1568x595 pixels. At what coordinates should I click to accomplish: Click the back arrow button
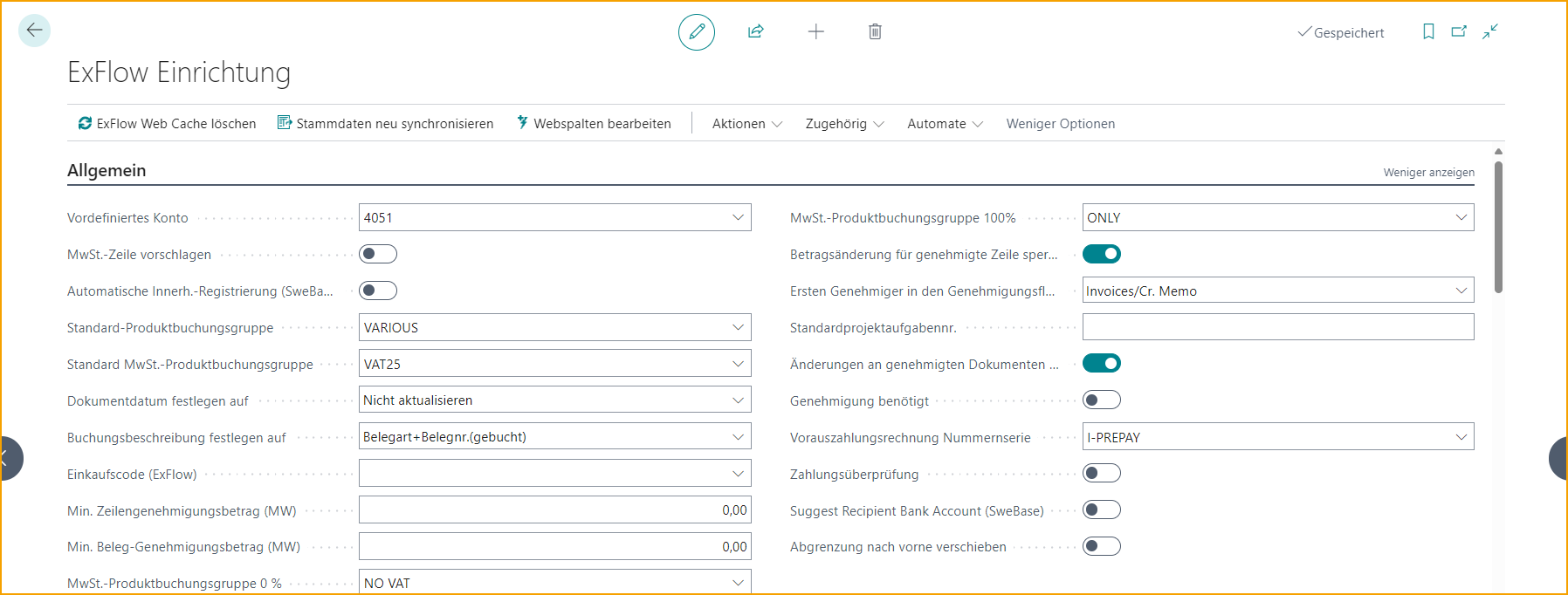(x=34, y=31)
